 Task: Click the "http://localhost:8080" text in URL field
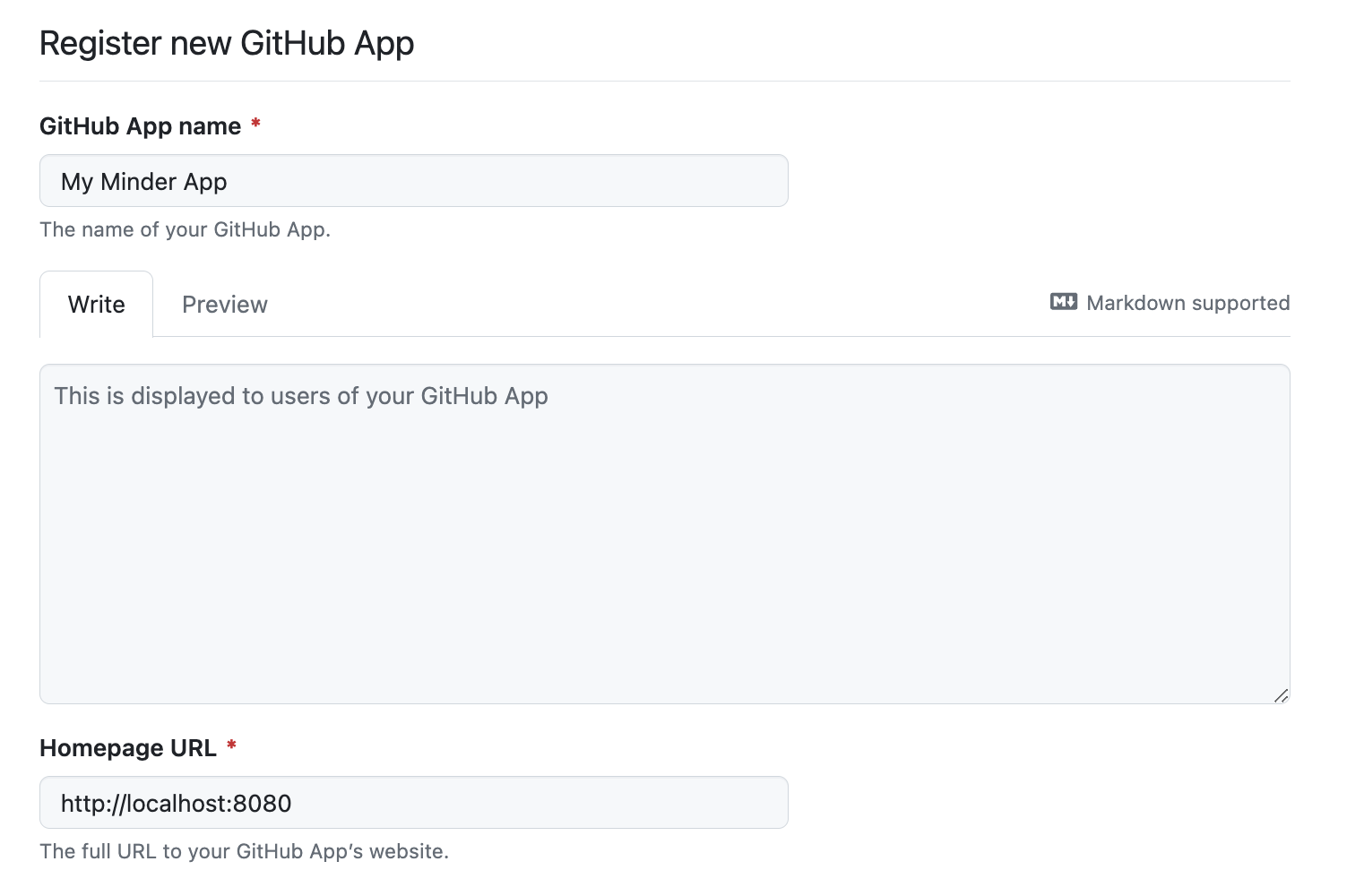pos(176,804)
